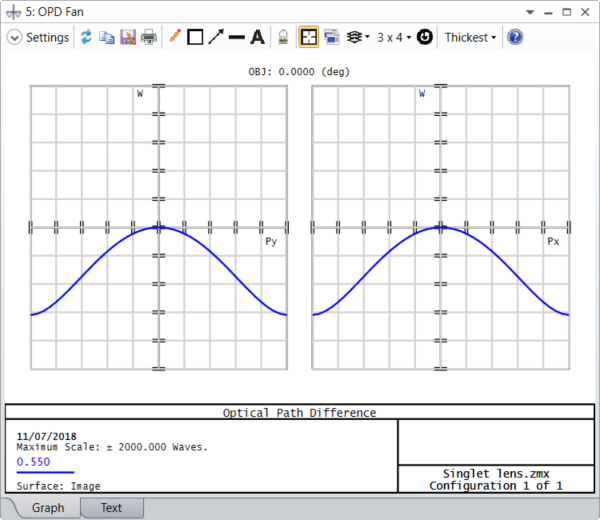Switch to the Graph tab
Screen dimensions: 600x520
pyautogui.click(x=48, y=508)
